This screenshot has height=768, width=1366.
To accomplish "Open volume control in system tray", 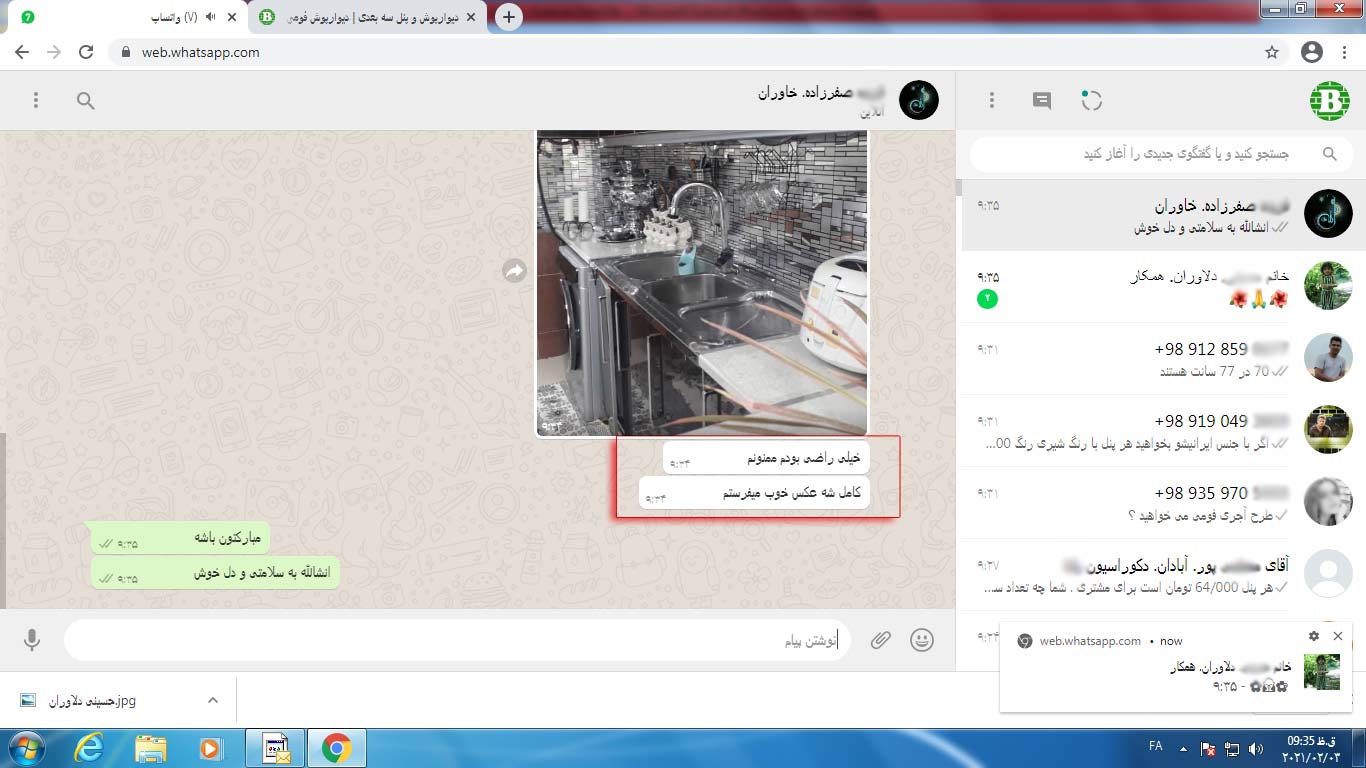I will (x=1257, y=748).
